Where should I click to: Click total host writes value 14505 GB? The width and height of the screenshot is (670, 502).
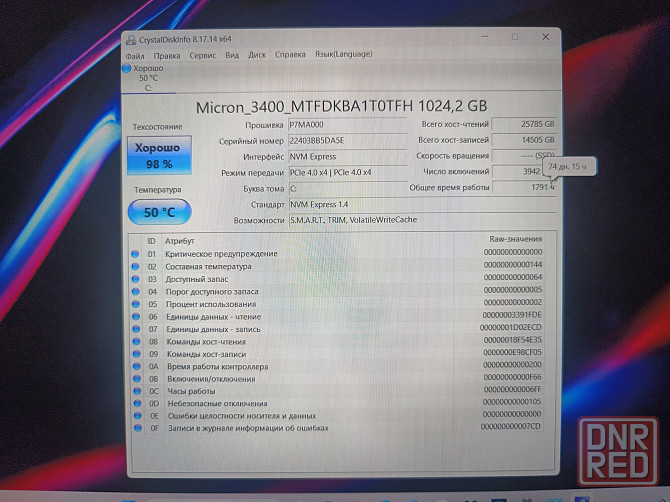(524, 140)
